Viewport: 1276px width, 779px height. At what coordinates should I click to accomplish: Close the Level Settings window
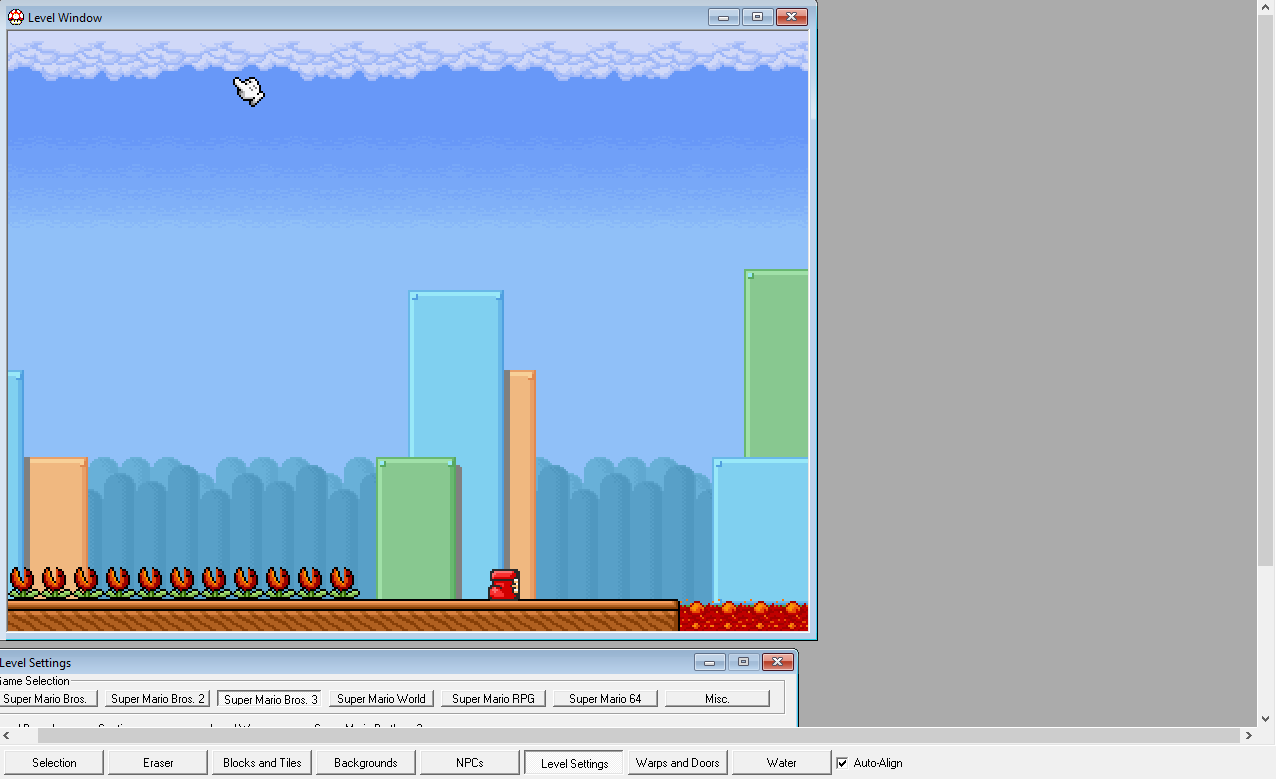coord(777,662)
